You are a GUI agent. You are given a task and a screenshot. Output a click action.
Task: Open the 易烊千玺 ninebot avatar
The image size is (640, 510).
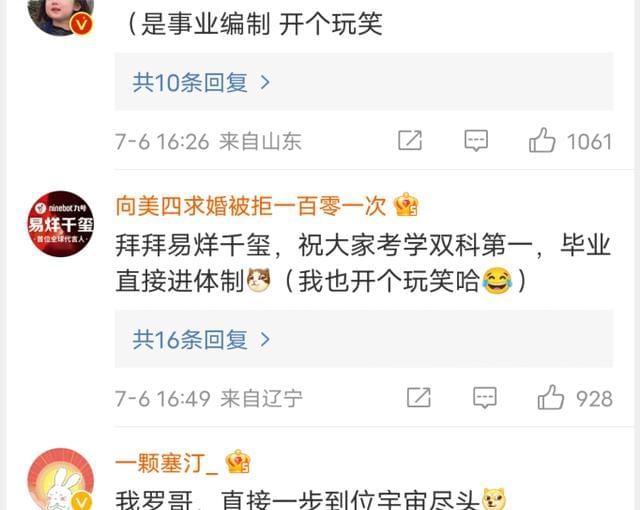(60, 224)
